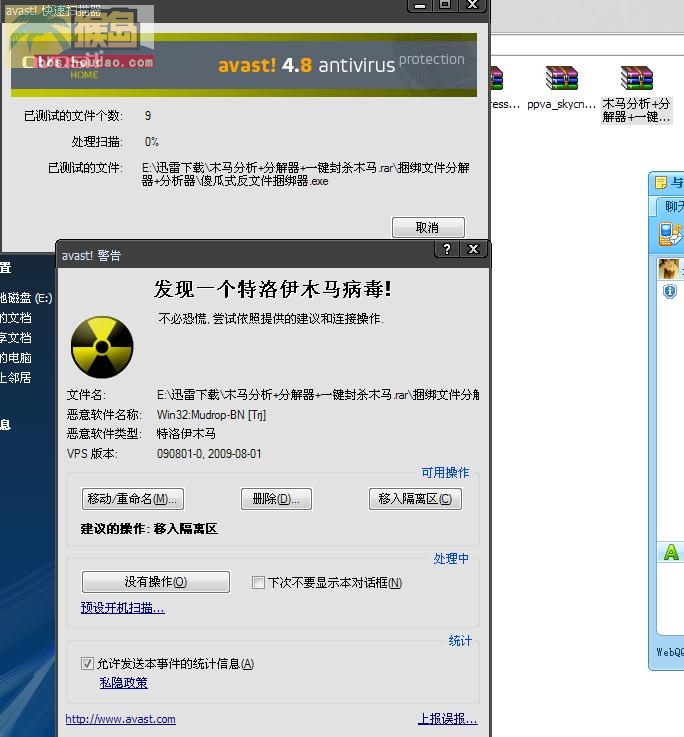Image resolution: width=684 pixels, height=737 pixels.
Task: Report a false positive via 上报误报
Action: coord(448,719)
